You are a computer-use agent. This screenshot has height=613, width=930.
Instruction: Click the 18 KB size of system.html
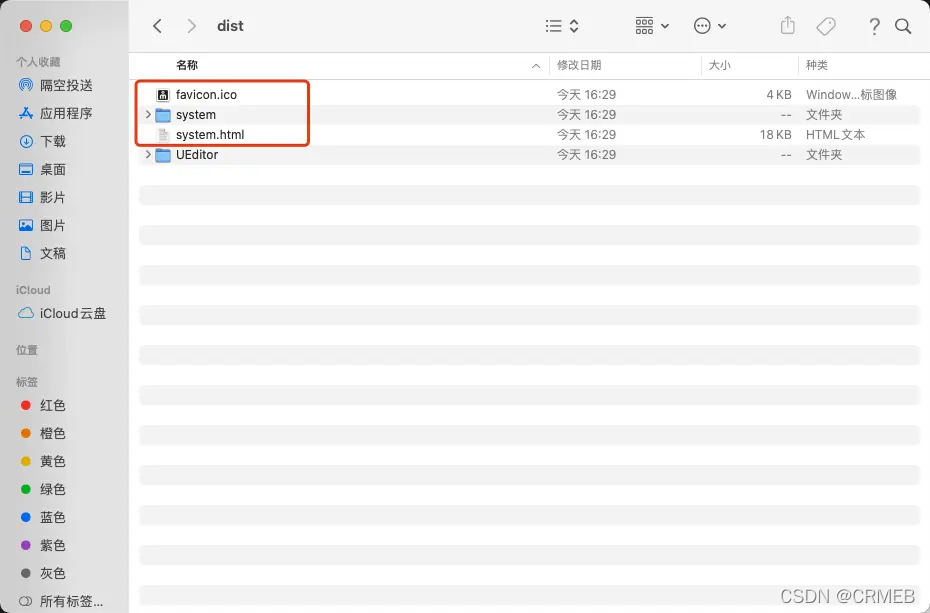point(775,135)
